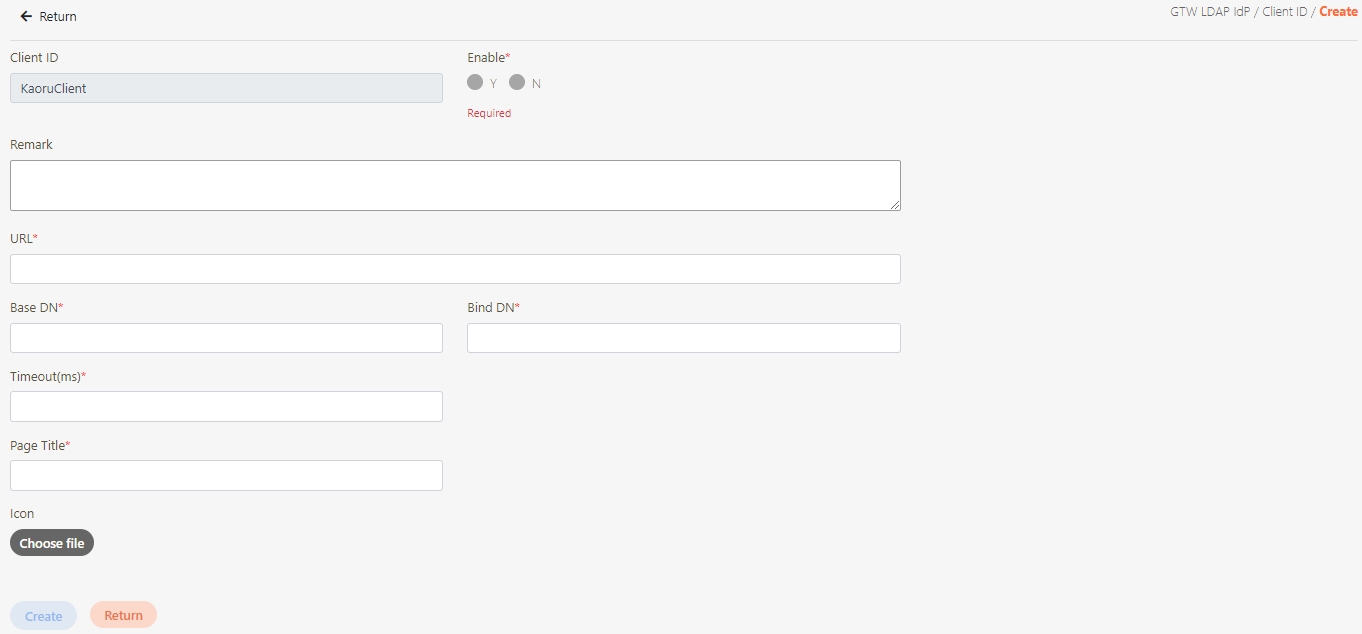Go to the Client ID breadcrumb

pyautogui.click(x=1284, y=12)
